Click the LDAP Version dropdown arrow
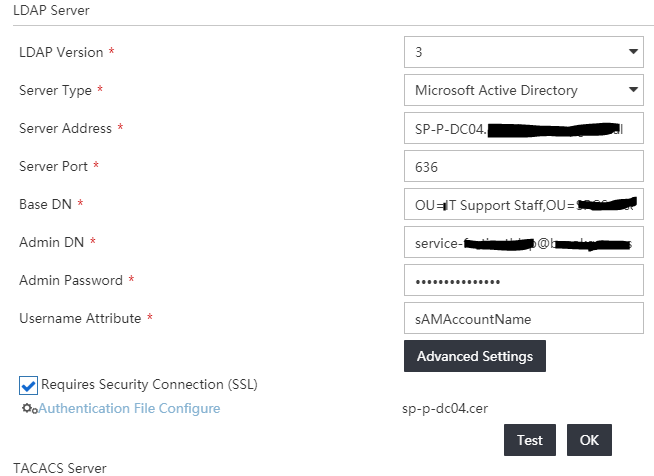The width and height of the screenshot is (654, 476). (633, 51)
